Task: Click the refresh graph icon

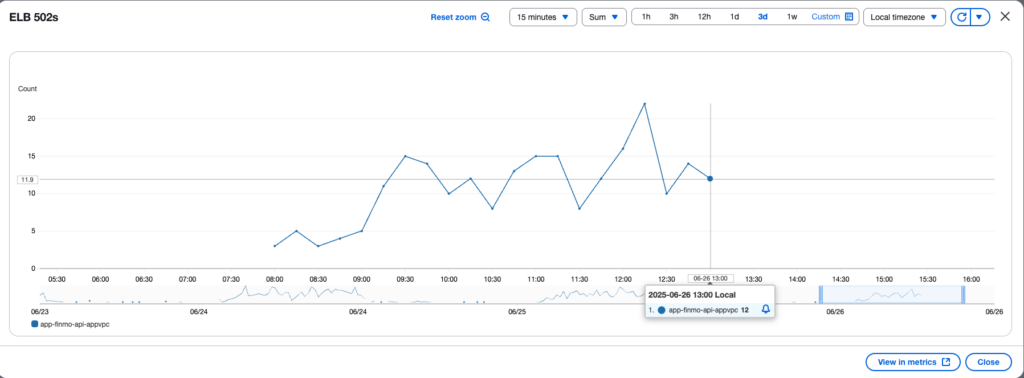Action: click(961, 17)
